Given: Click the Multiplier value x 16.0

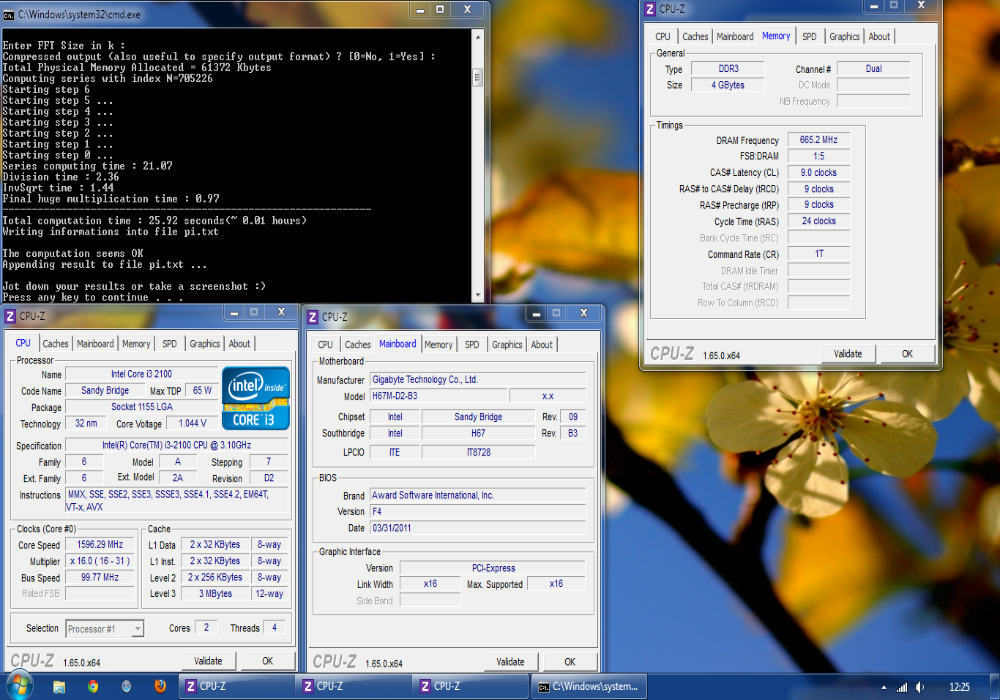Looking at the screenshot, I should (x=100, y=561).
